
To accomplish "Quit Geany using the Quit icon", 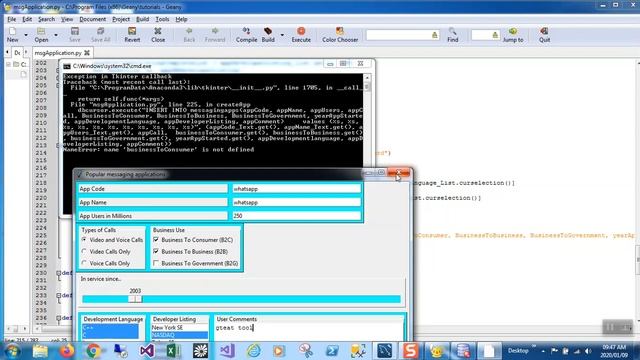I will pyautogui.click(x=544, y=34).
